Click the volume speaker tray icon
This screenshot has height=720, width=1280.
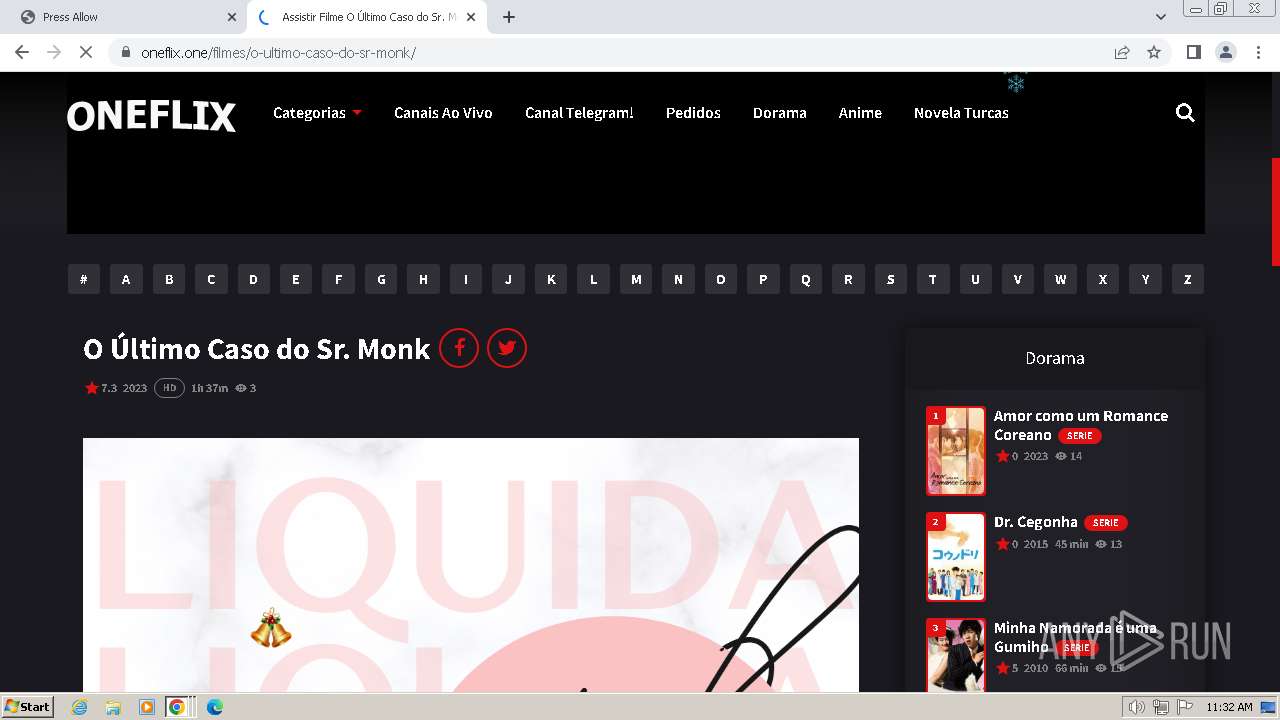(x=1136, y=707)
